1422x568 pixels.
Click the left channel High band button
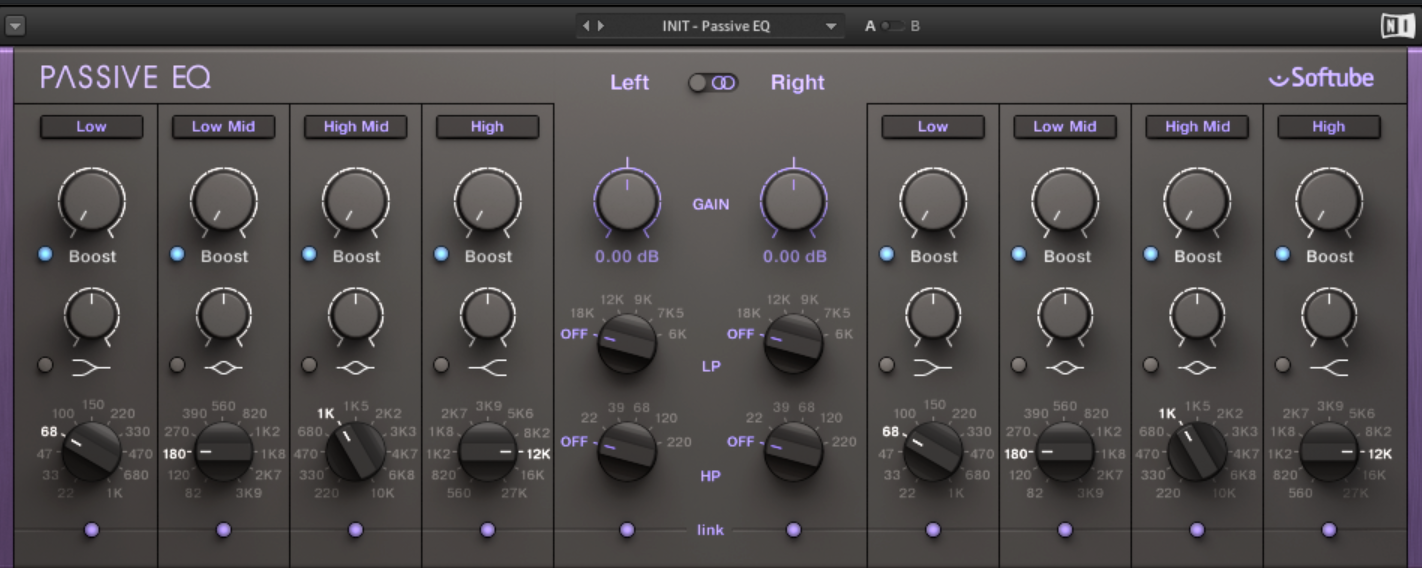point(487,126)
